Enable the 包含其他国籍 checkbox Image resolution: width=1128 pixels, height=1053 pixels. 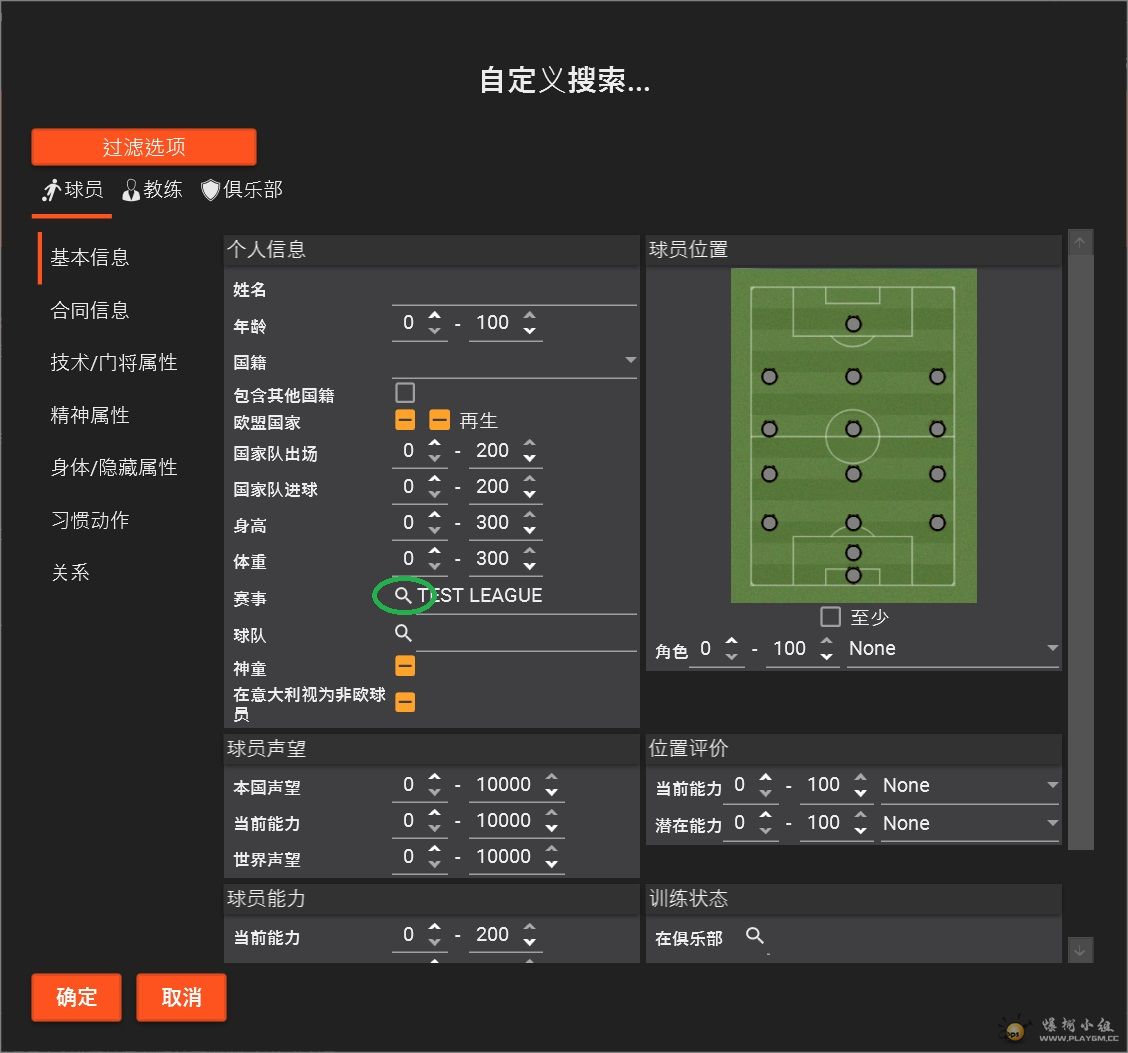tap(405, 392)
